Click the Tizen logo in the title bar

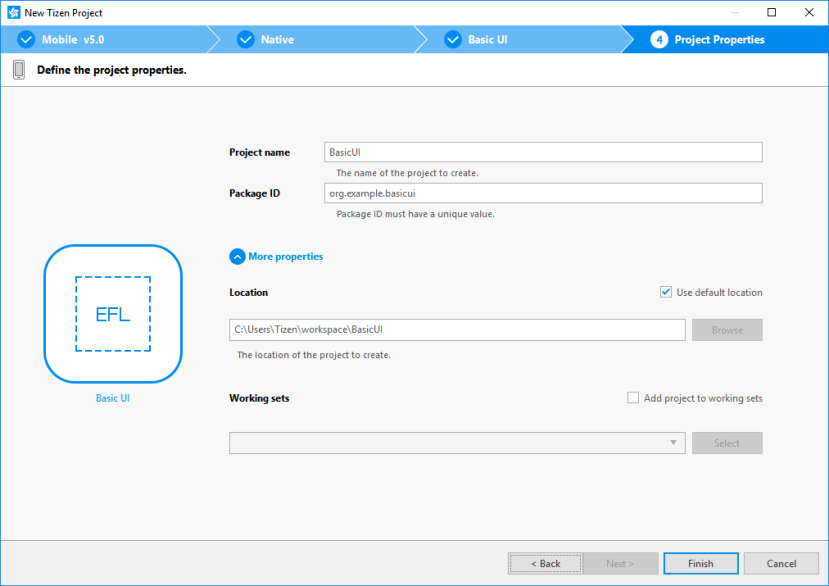(x=13, y=12)
